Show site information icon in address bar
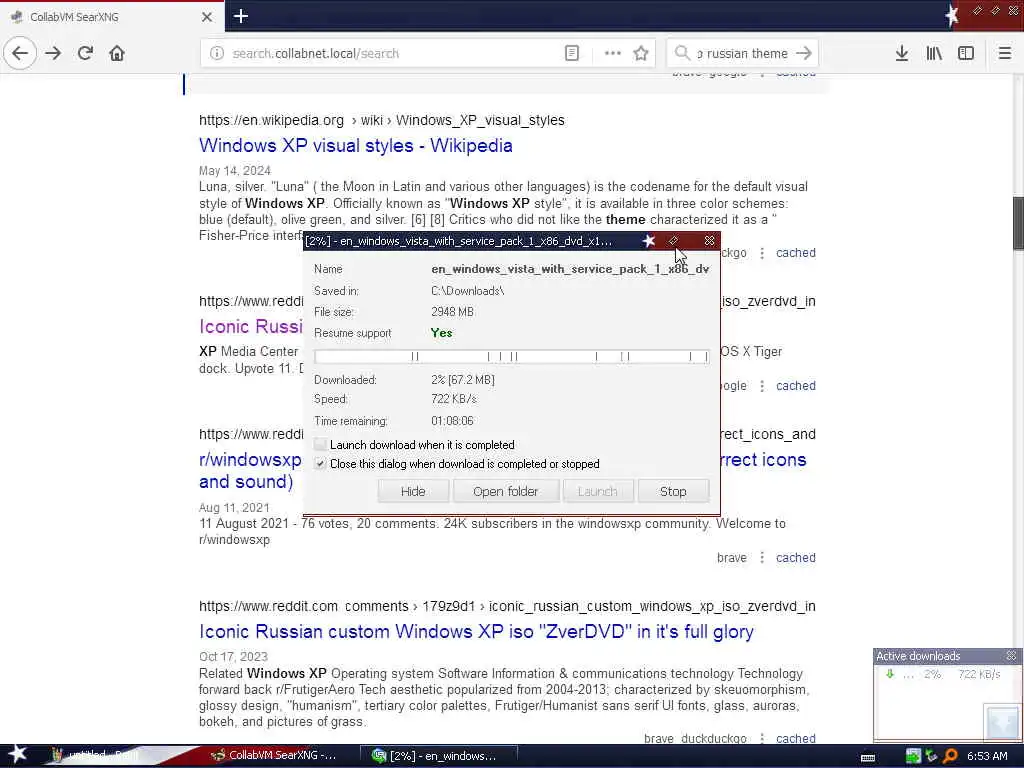 [x=217, y=54]
